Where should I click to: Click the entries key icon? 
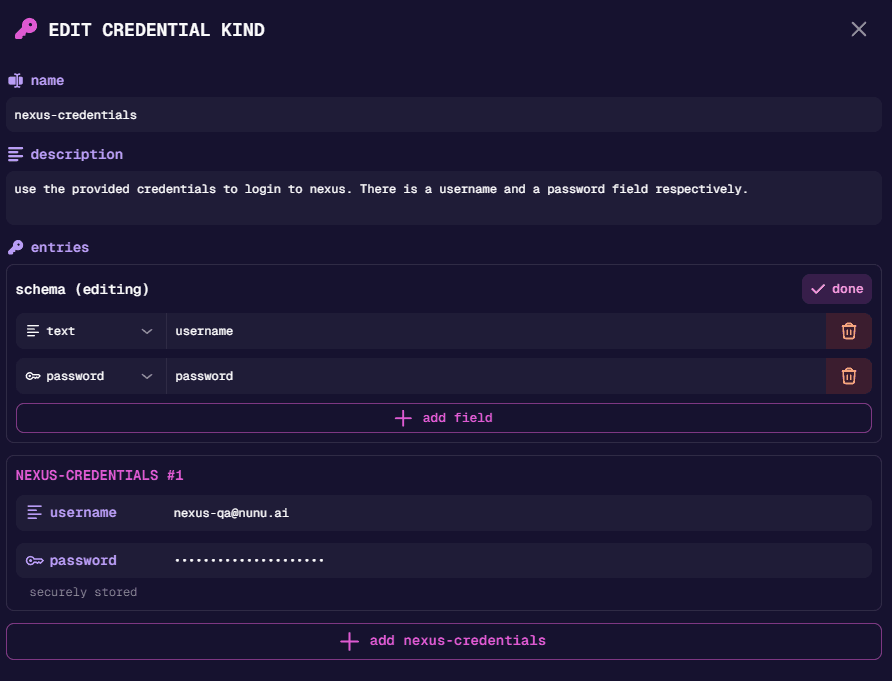pos(16,247)
